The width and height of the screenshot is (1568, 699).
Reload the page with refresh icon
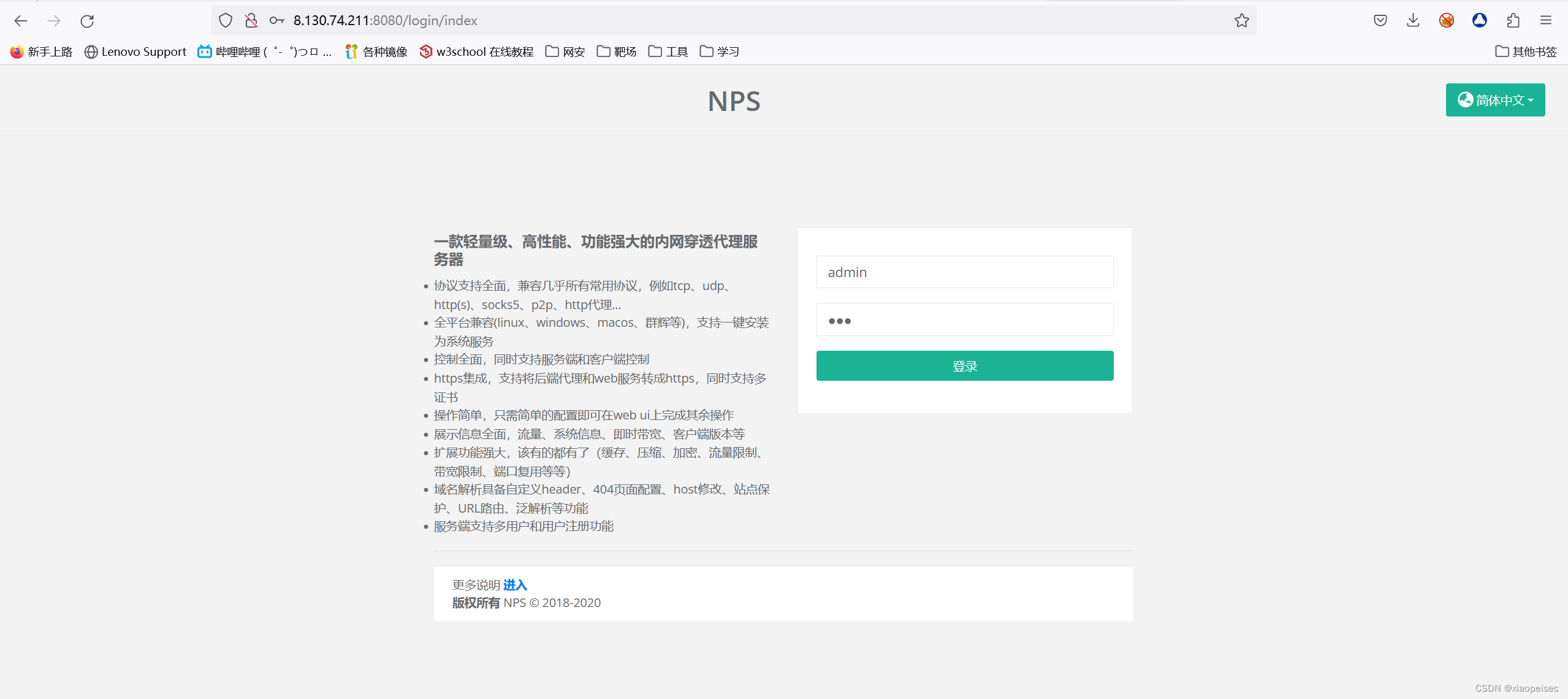click(x=87, y=21)
